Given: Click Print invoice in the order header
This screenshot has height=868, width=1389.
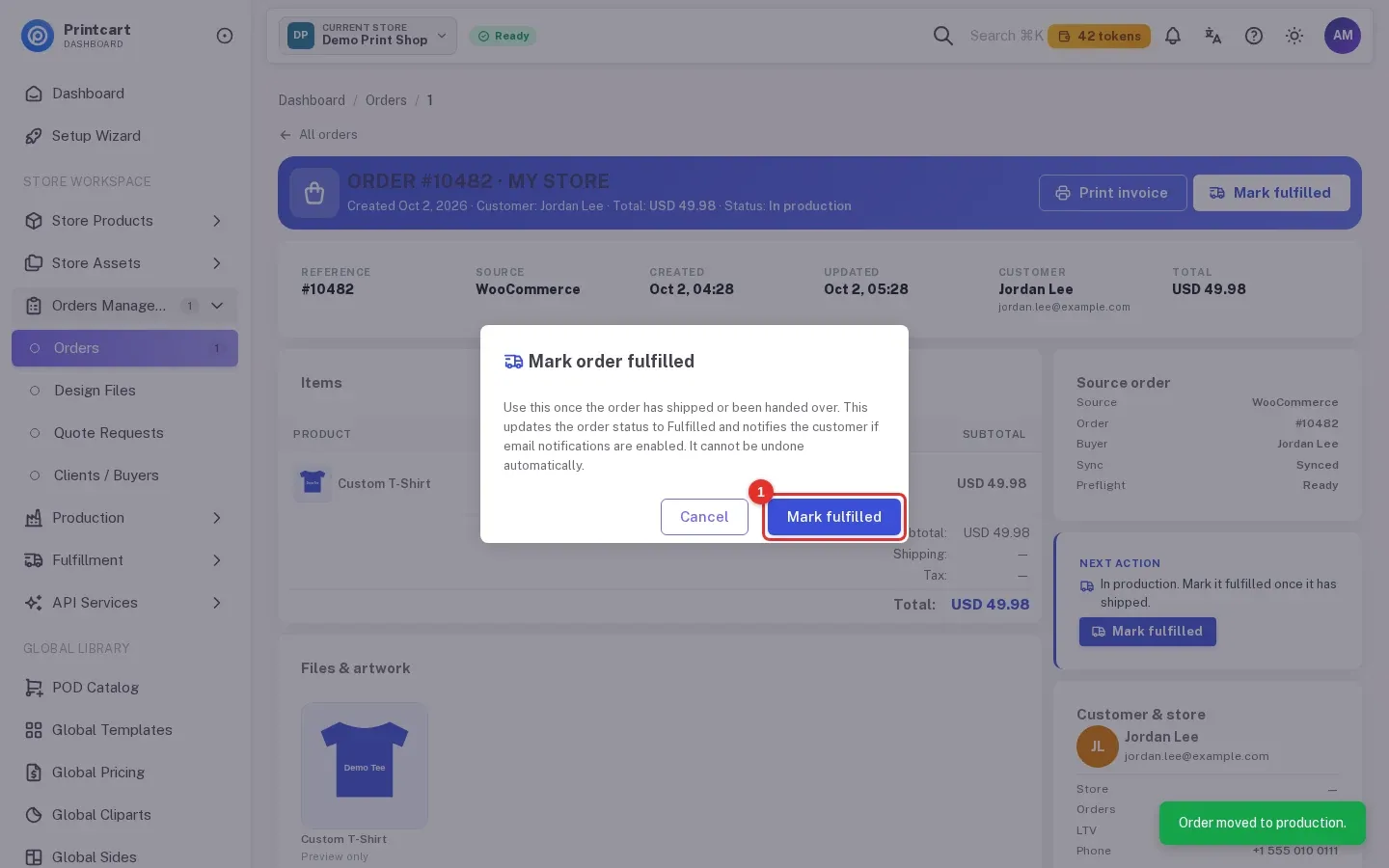Looking at the screenshot, I should [1112, 193].
